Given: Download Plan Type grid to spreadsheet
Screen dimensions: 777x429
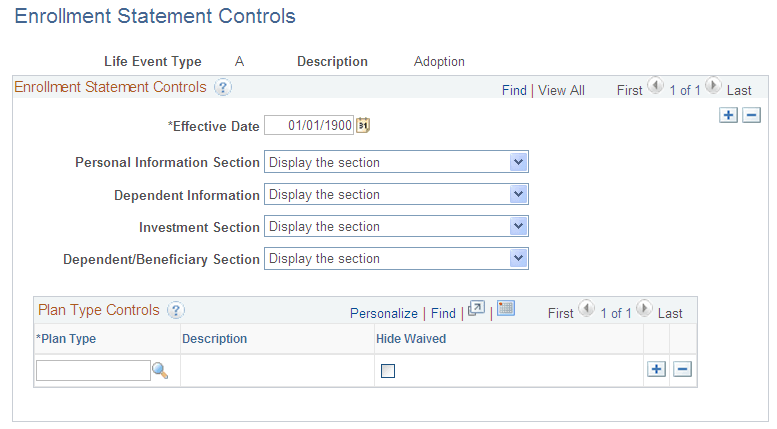Looking at the screenshot, I should click(505, 309).
